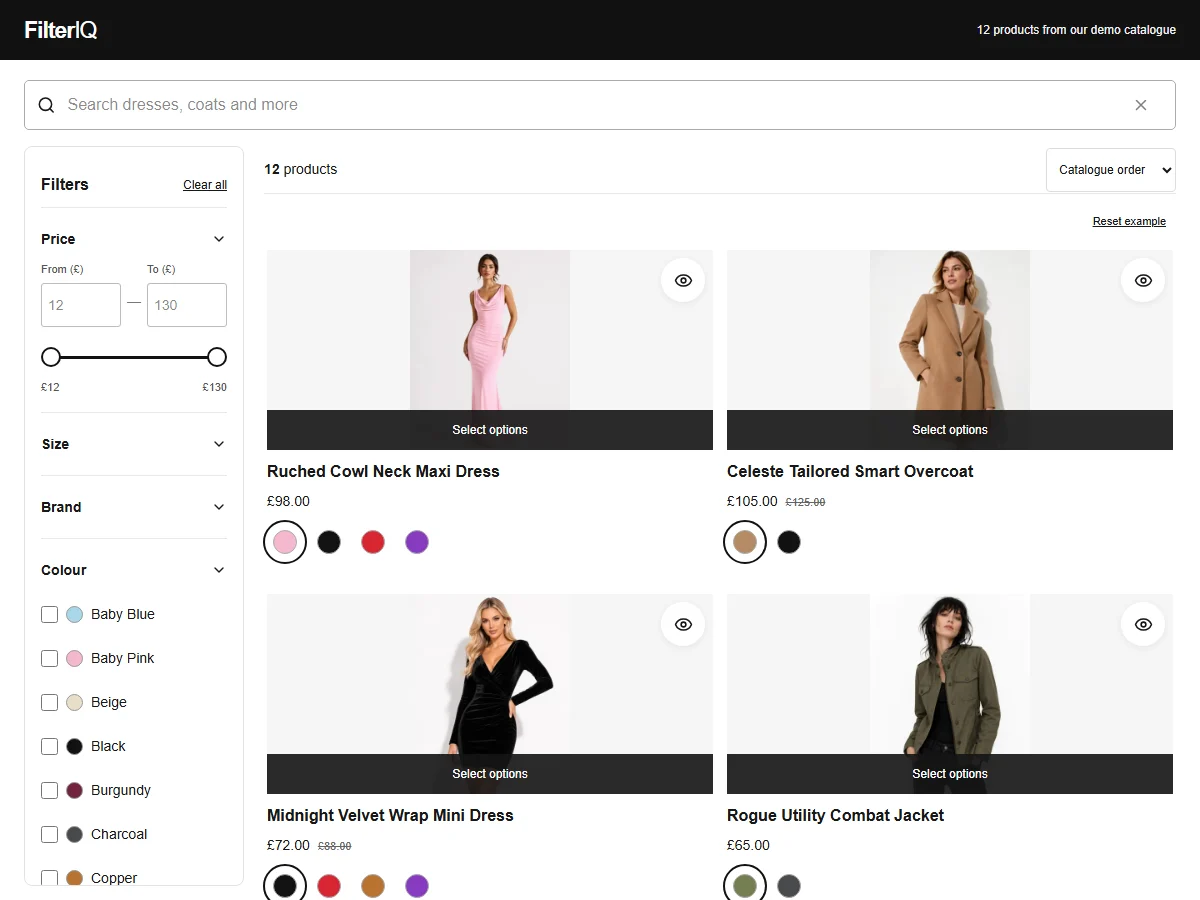Select options for Midnight Velvet Wrap Mini Dress
Screen dimensions: 1200x900
(x=490, y=774)
